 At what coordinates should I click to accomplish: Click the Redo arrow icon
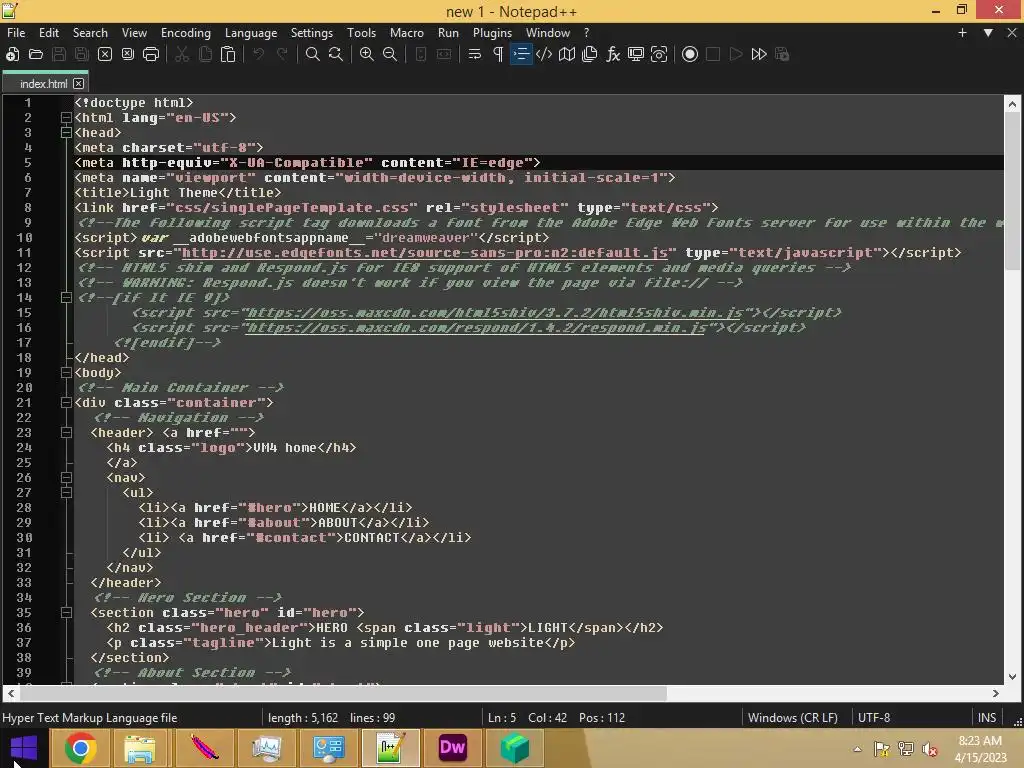click(282, 54)
